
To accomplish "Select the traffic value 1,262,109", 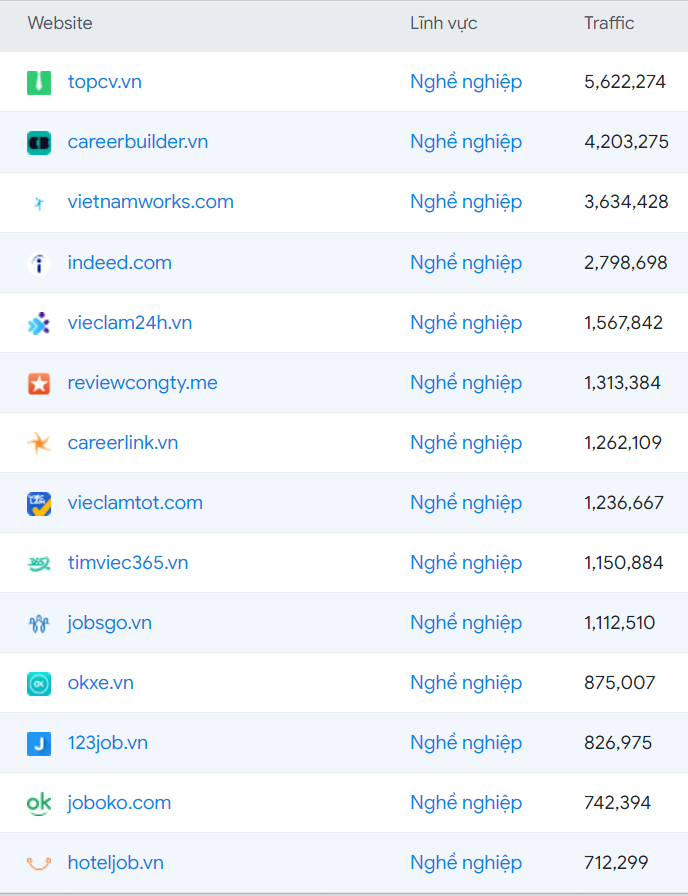I will [x=623, y=443].
